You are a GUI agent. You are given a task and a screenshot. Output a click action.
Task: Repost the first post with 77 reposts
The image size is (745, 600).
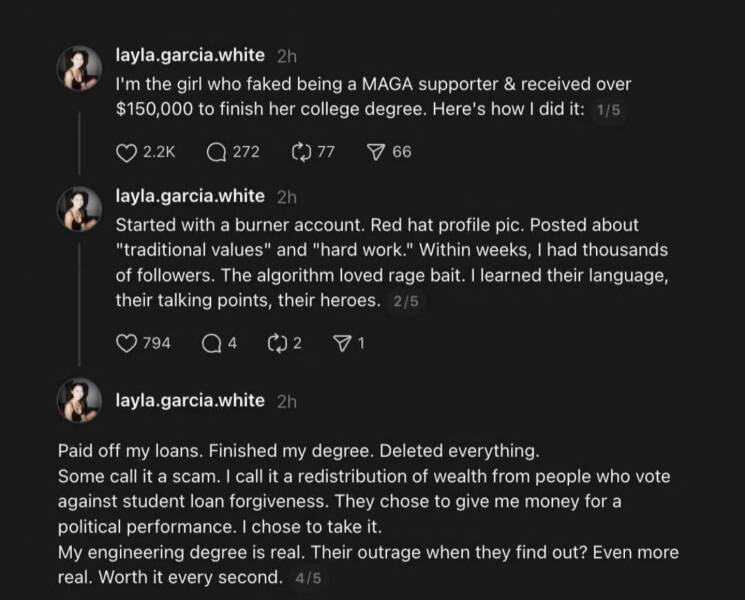coord(299,152)
